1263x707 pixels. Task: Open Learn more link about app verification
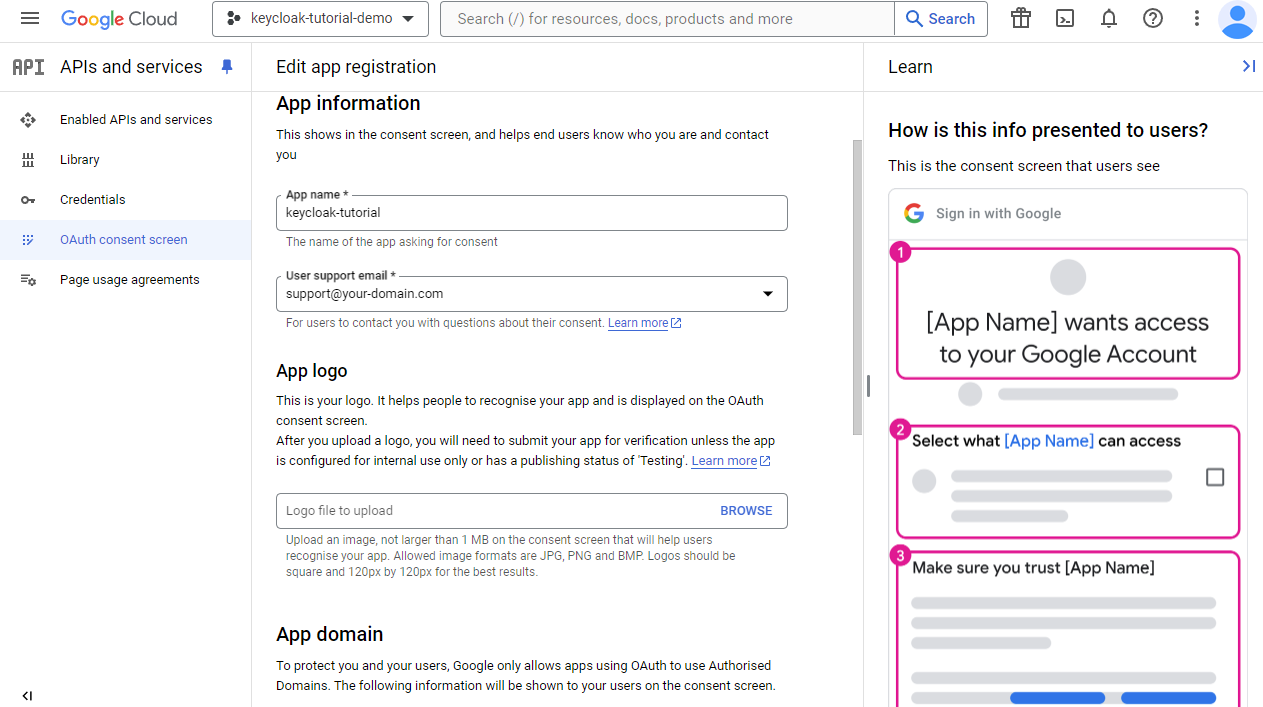point(731,461)
